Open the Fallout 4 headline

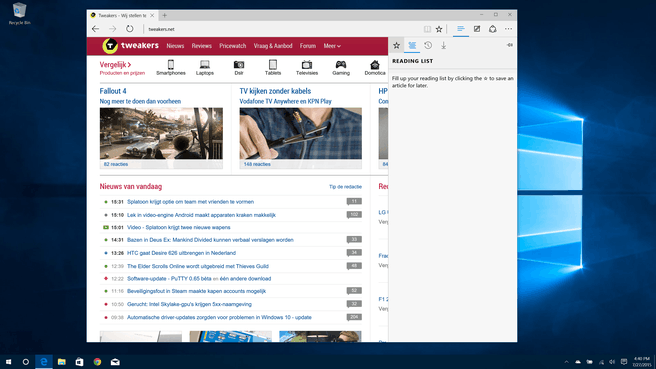click(113, 91)
